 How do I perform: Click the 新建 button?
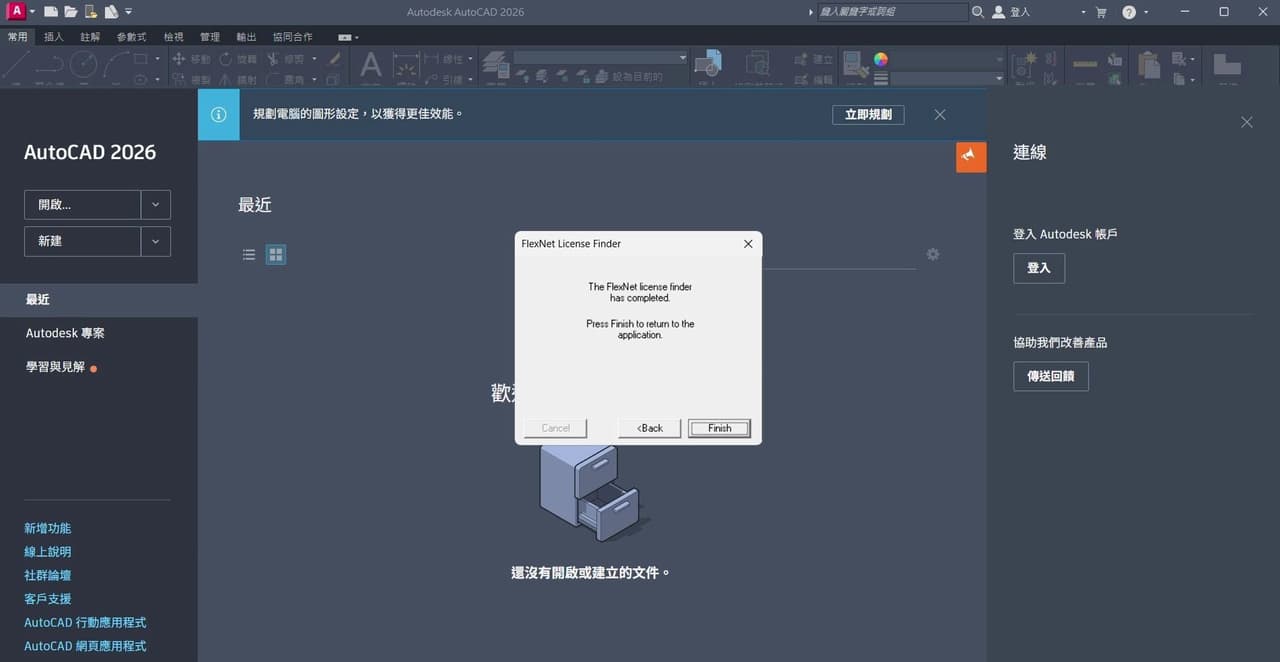point(82,241)
